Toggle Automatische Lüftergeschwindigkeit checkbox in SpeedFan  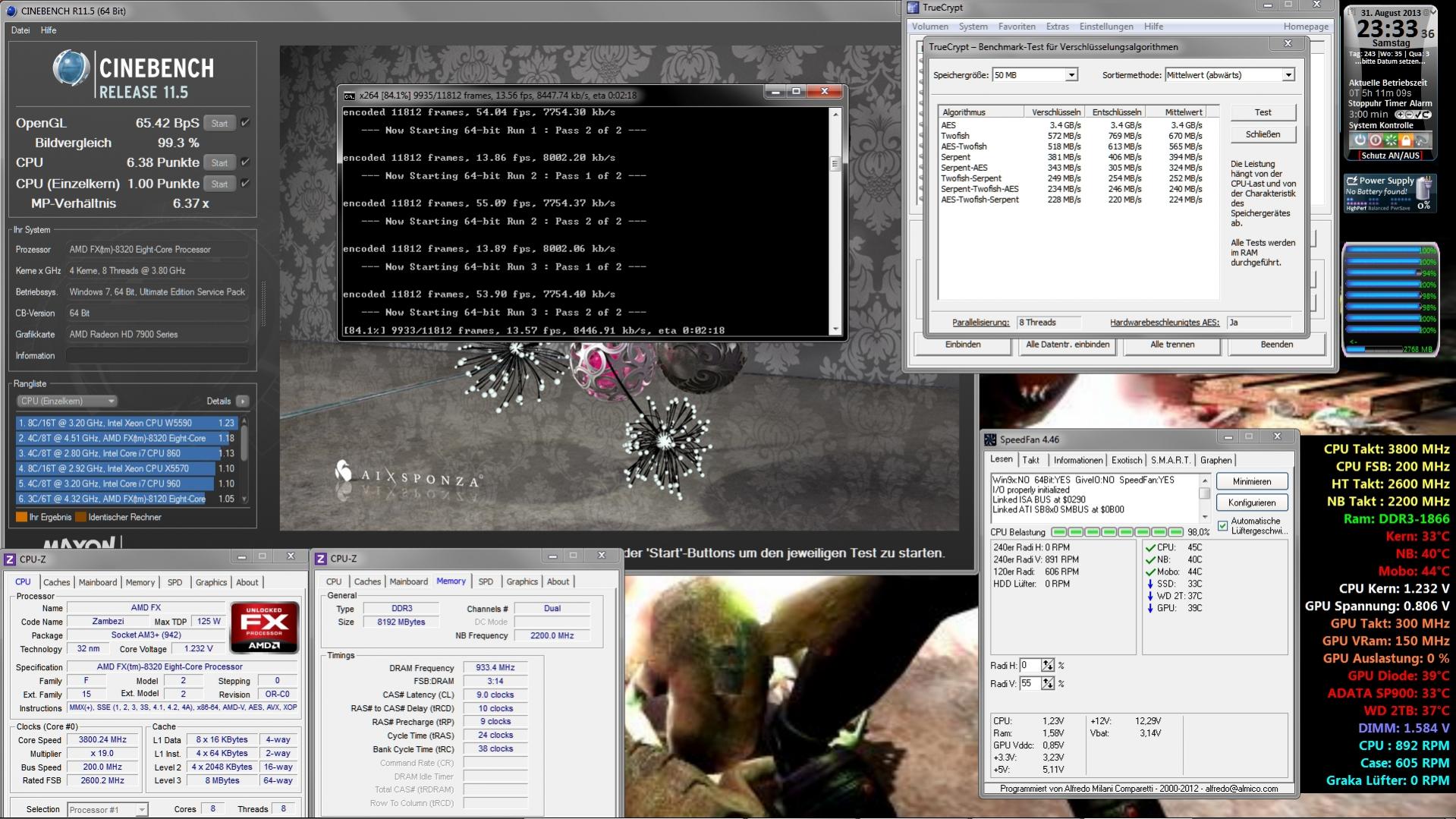pyautogui.click(x=1222, y=526)
